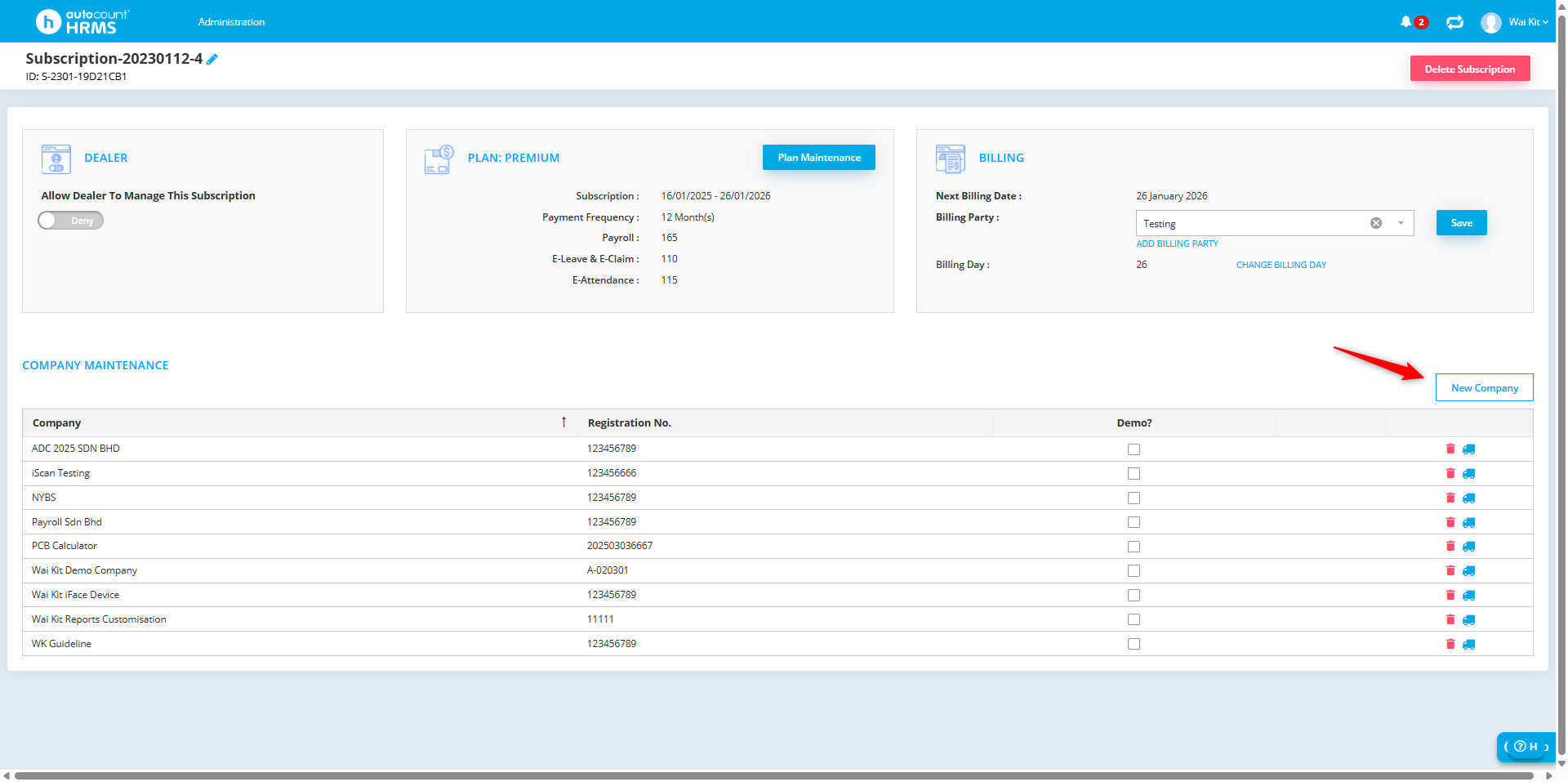Viewport: 1568px width, 782px height.
Task: Sort the Company column
Action: pos(300,423)
